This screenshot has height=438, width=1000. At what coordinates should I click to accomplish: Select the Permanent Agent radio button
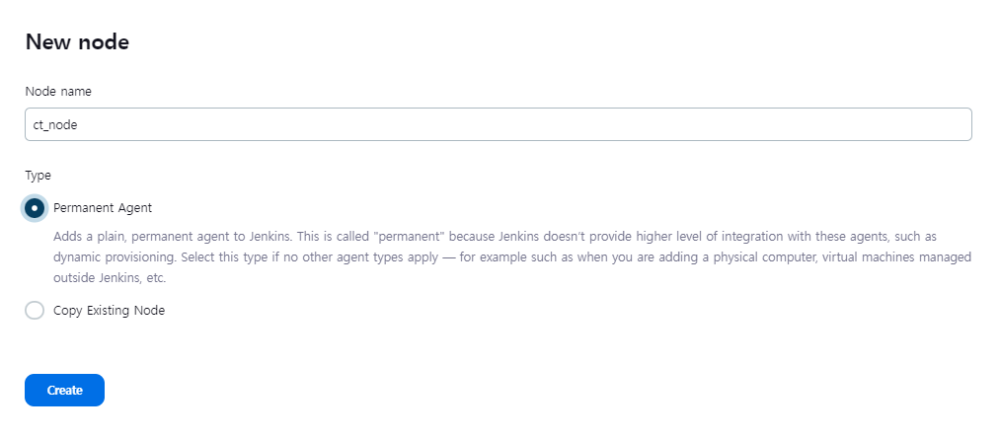click(x=35, y=208)
